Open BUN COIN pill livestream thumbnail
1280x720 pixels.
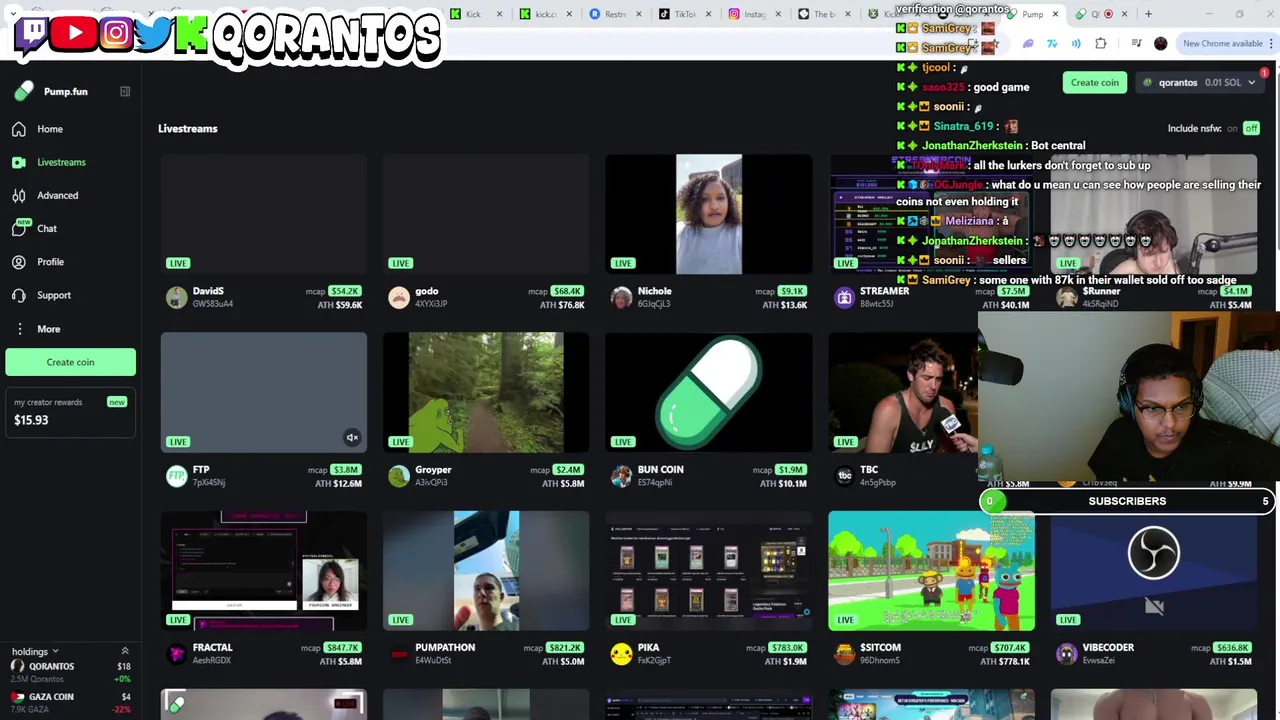(709, 392)
